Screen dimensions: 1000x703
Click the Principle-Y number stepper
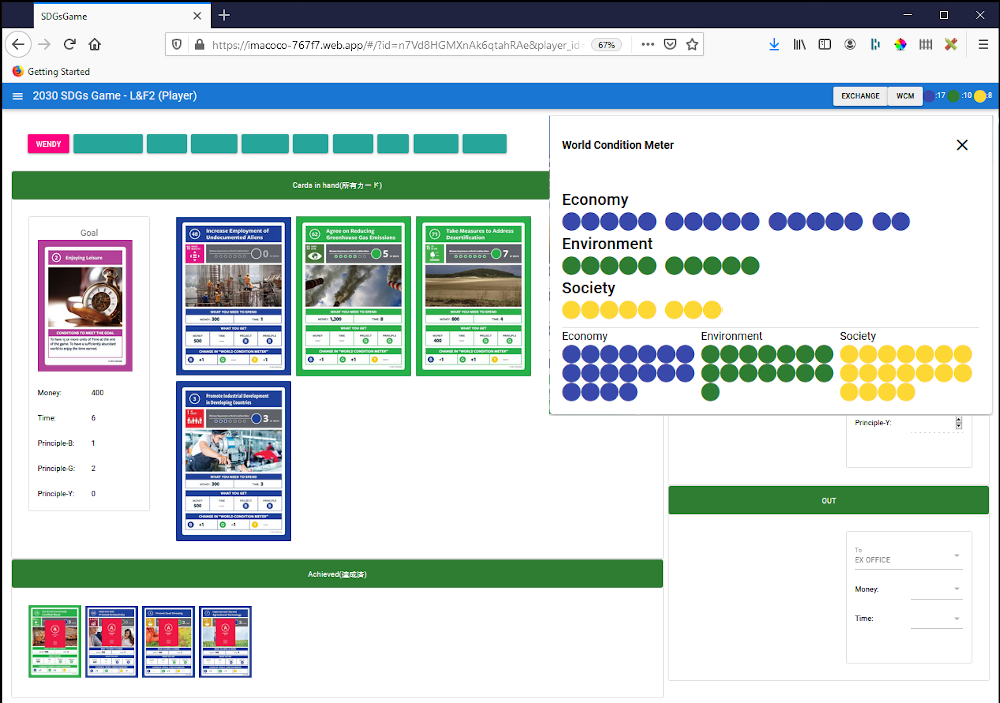tap(959, 423)
